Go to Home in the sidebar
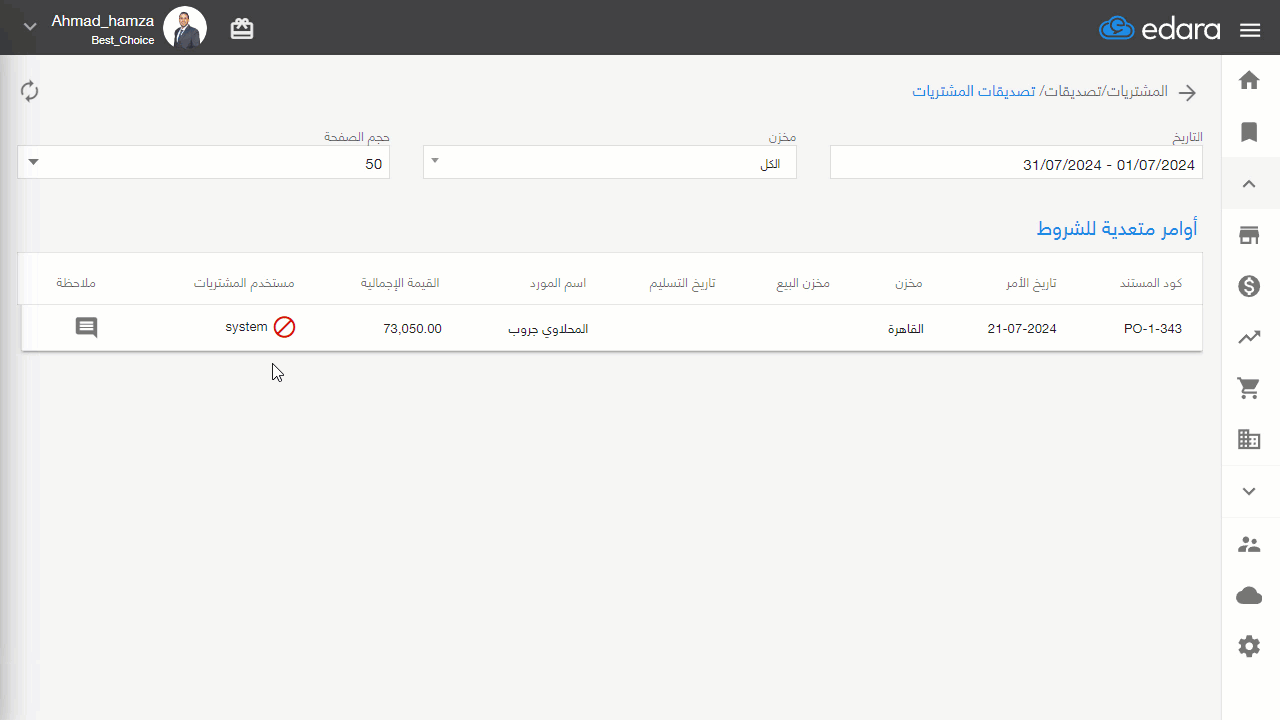The image size is (1280, 720). click(x=1249, y=81)
